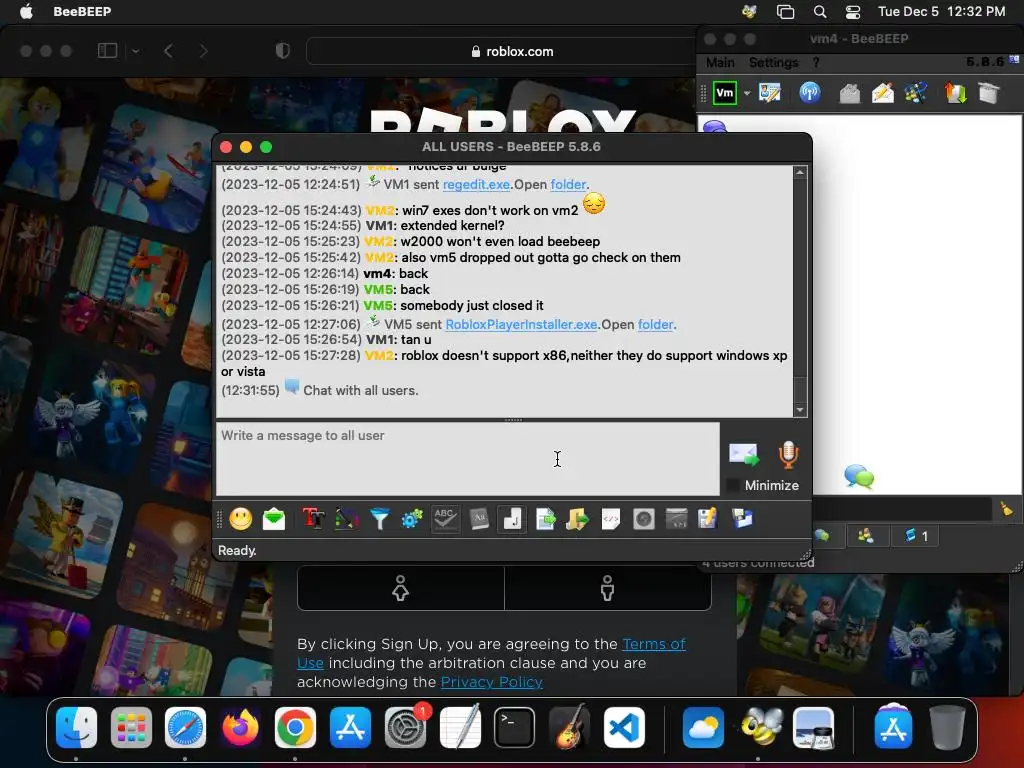Focus the Write a message to all user field

coord(468,458)
